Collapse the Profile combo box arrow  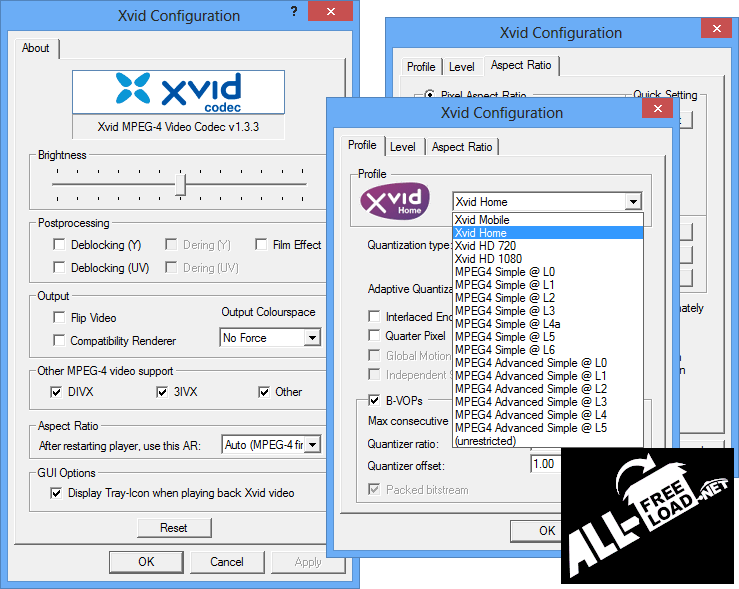[x=632, y=202]
